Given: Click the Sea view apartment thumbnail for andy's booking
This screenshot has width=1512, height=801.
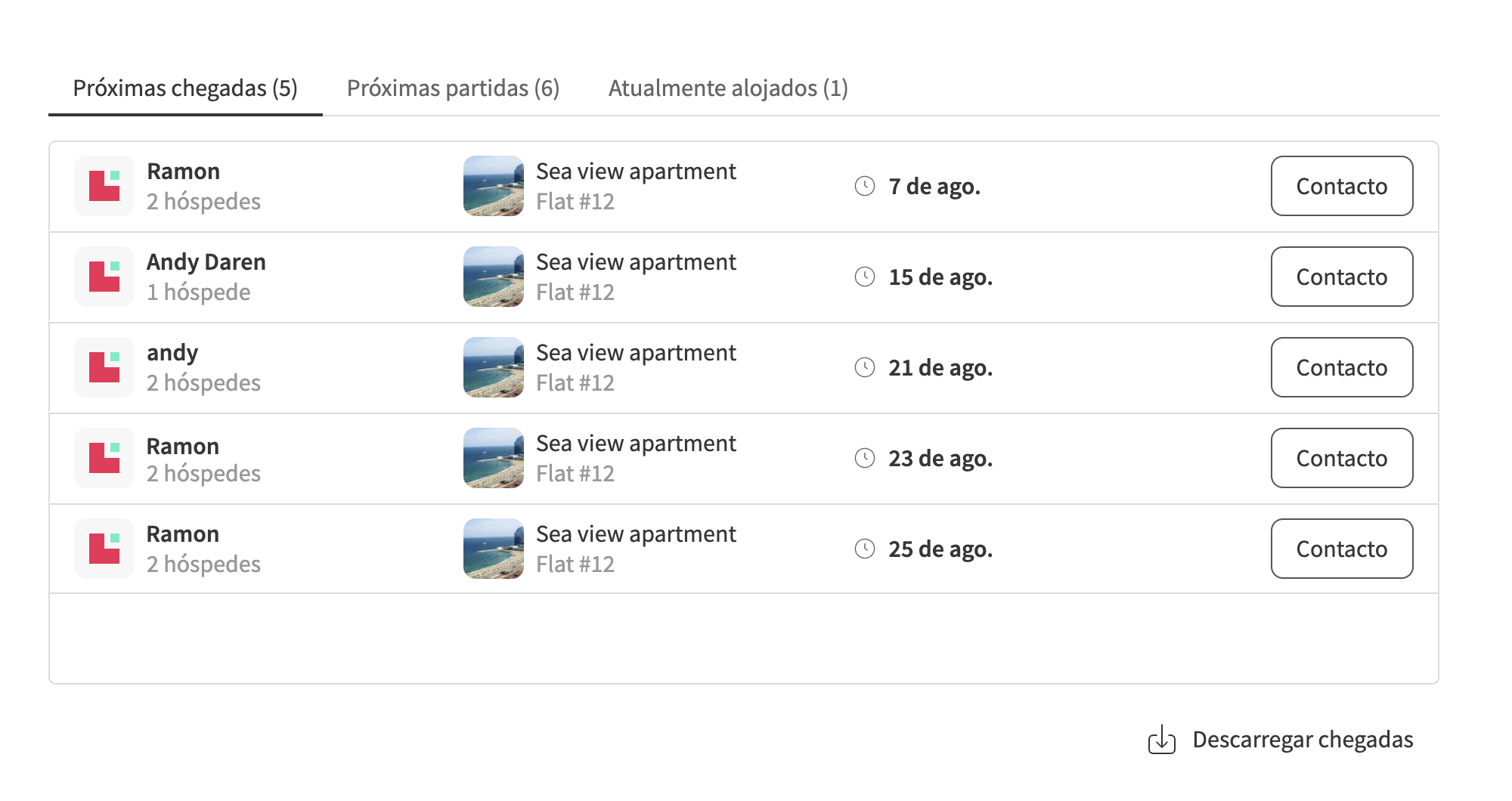Looking at the screenshot, I should (x=493, y=367).
